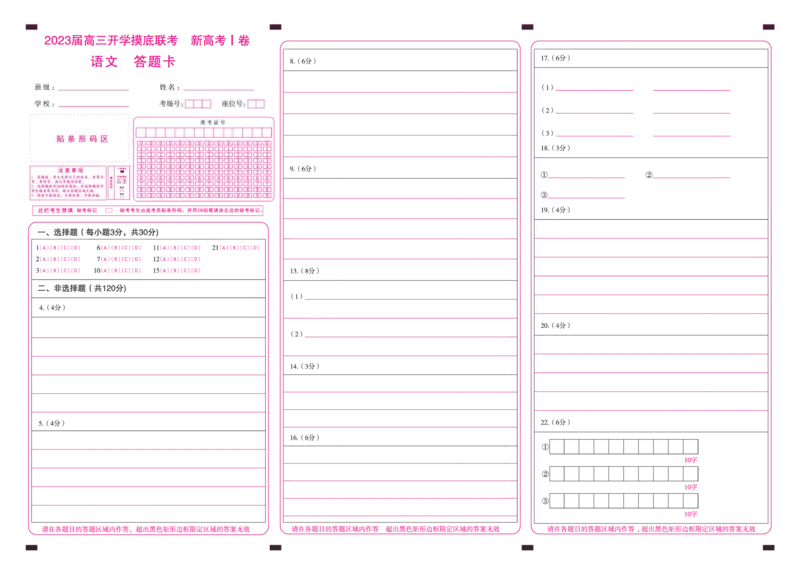This screenshot has width=800, height=566.
Task: Select the large black square in the right panel
Action: point(731,479)
